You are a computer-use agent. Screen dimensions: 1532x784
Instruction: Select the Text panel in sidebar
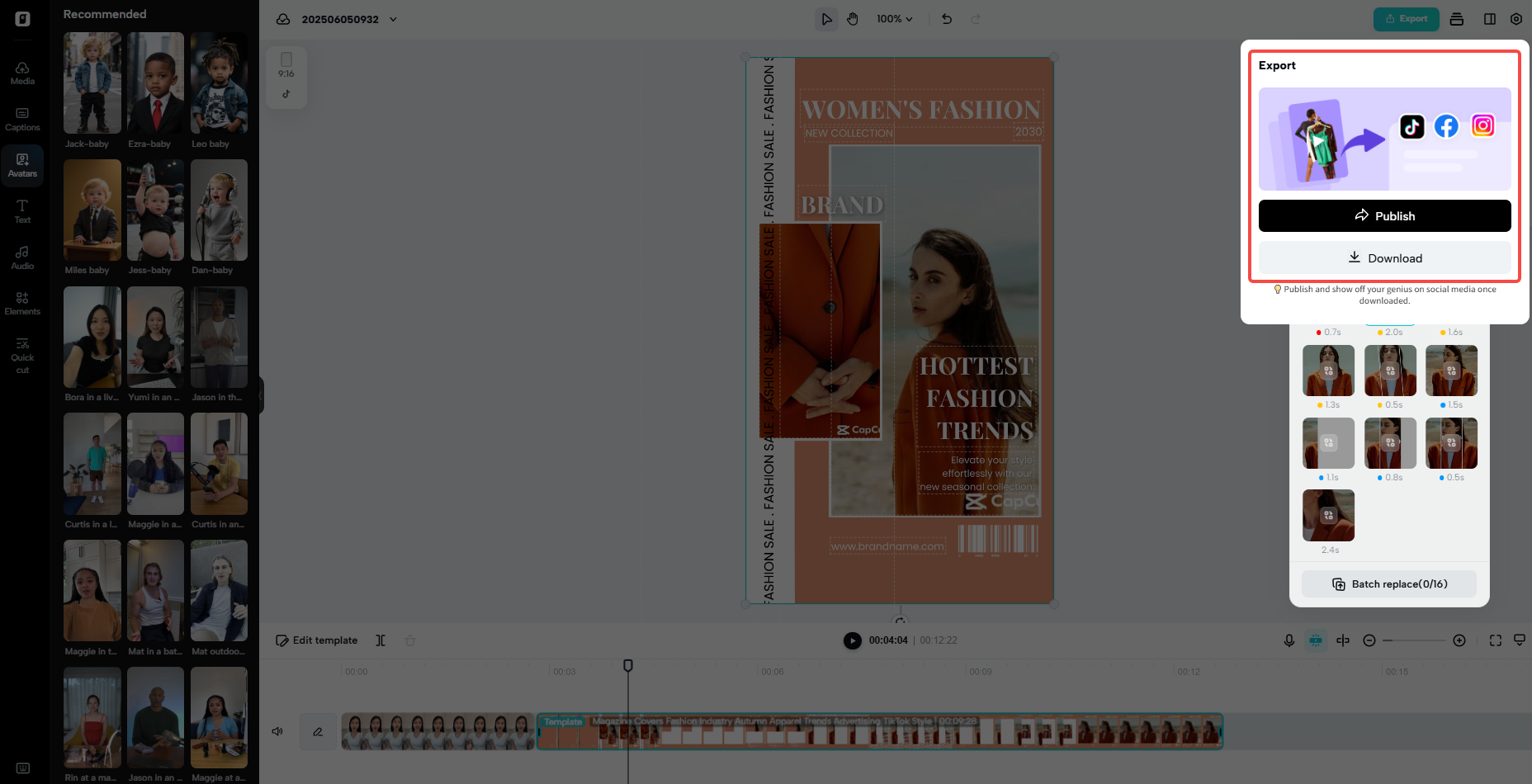point(22,211)
